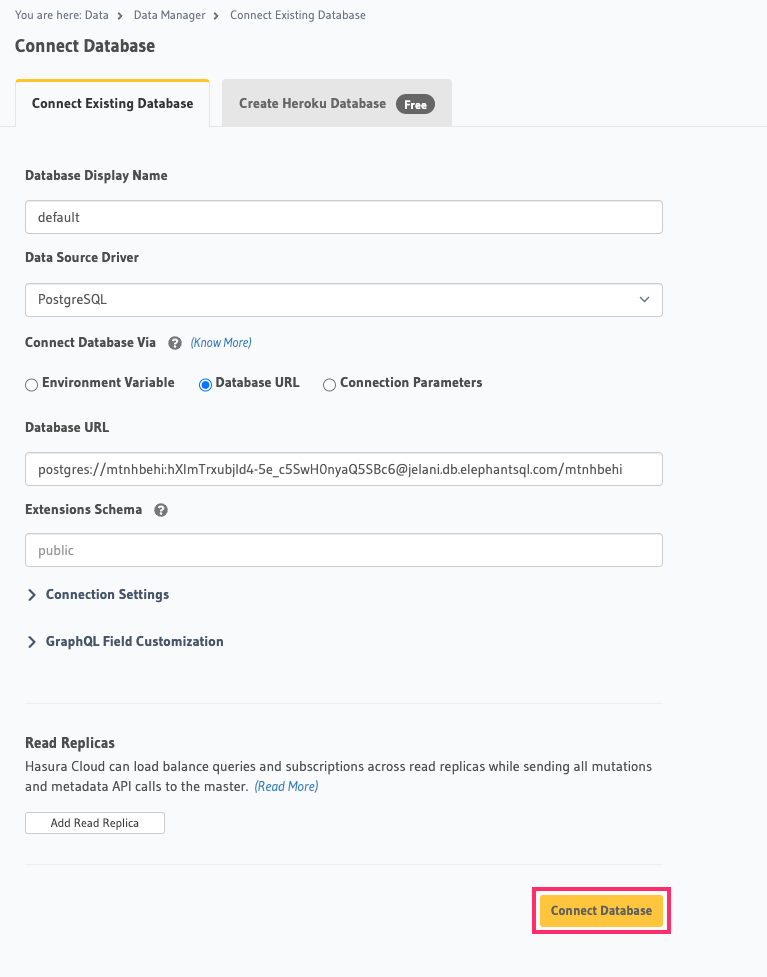Choose Connection Parameters as connection method
The width and height of the screenshot is (767, 977).
tap(329, 384)
